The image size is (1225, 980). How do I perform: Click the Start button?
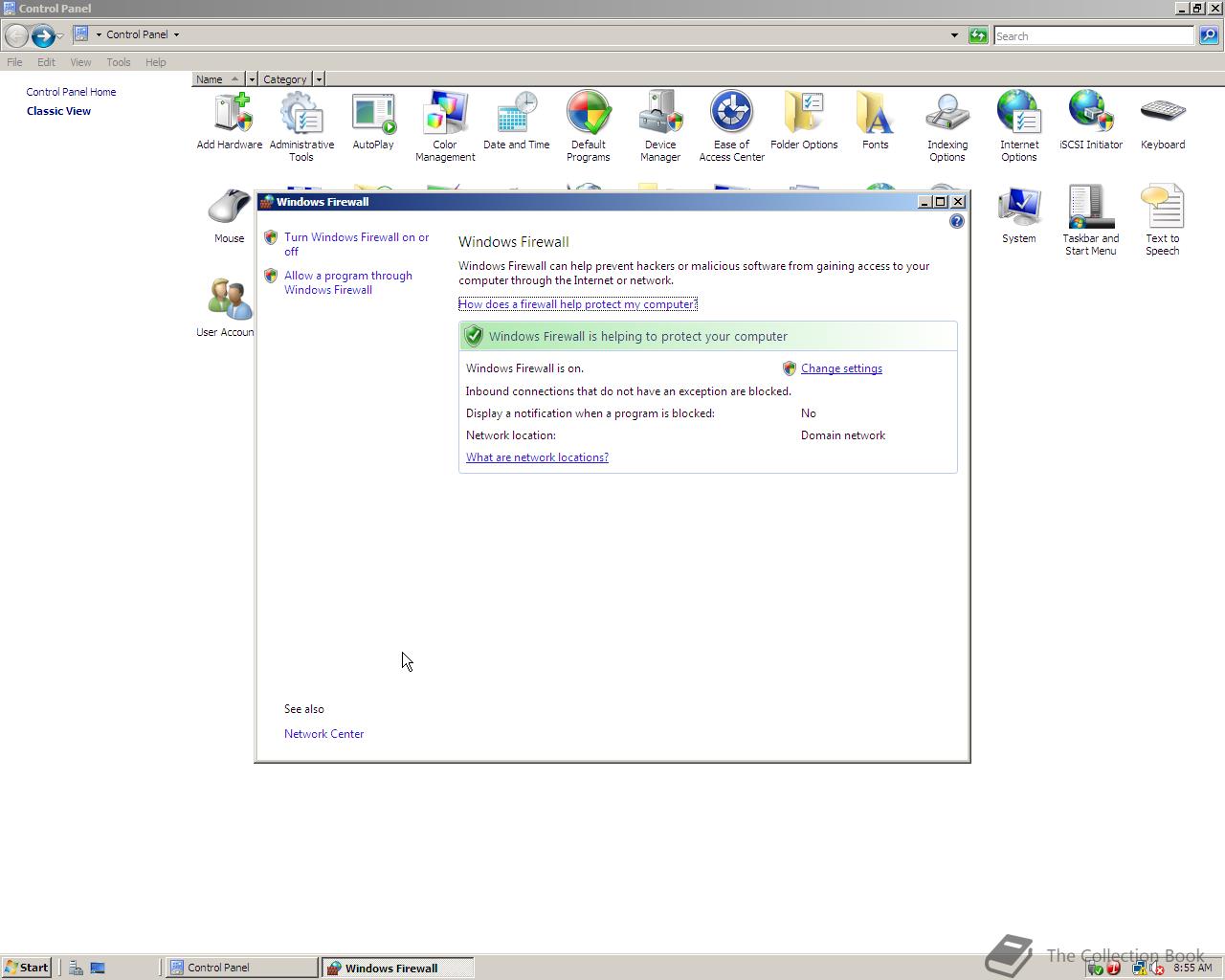(x=26, y=968)
